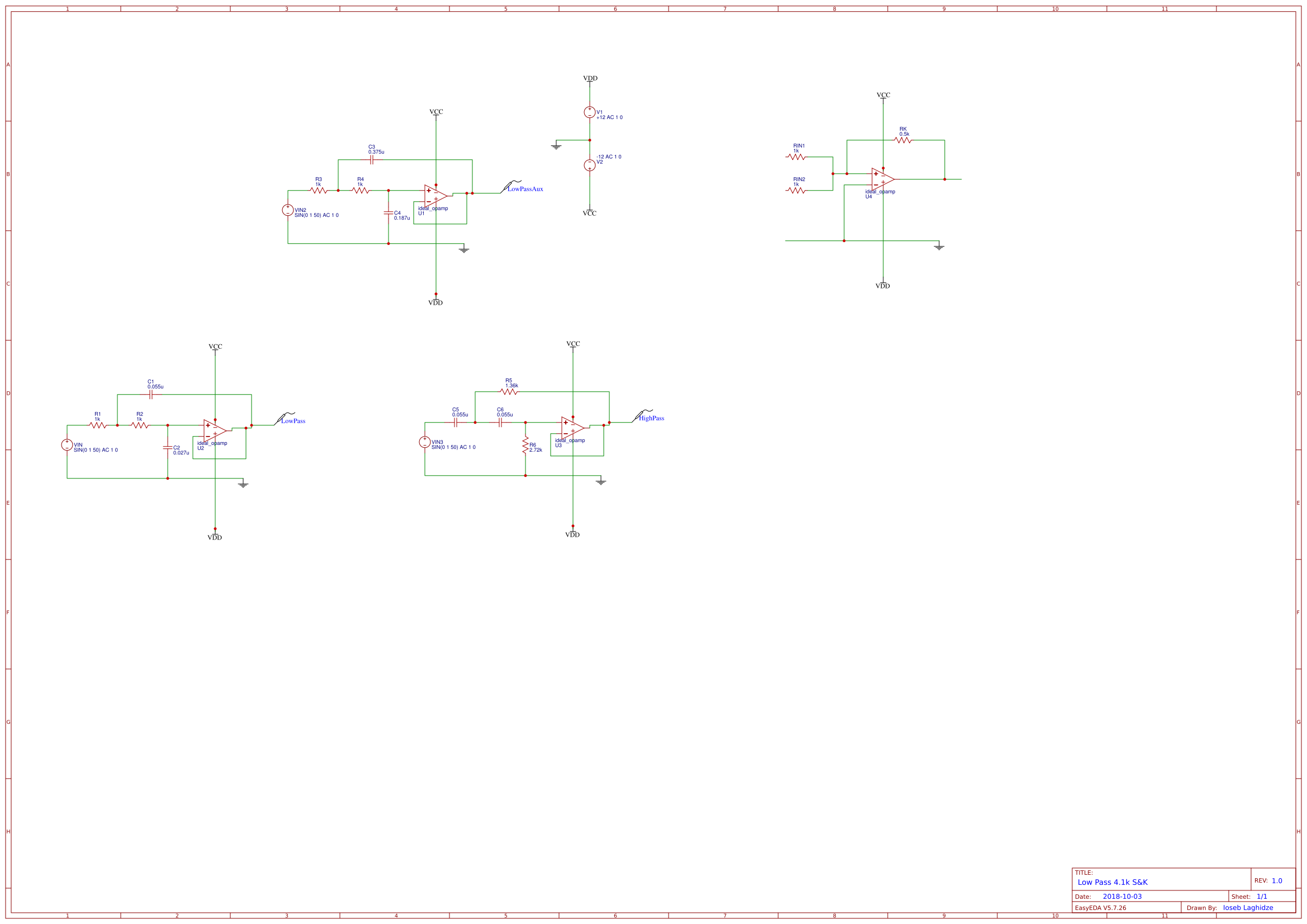The width and height of the screenshot is (1307, 924).
Task: Select the U4 ideal_opamp symbol
Action: [882, 179]
